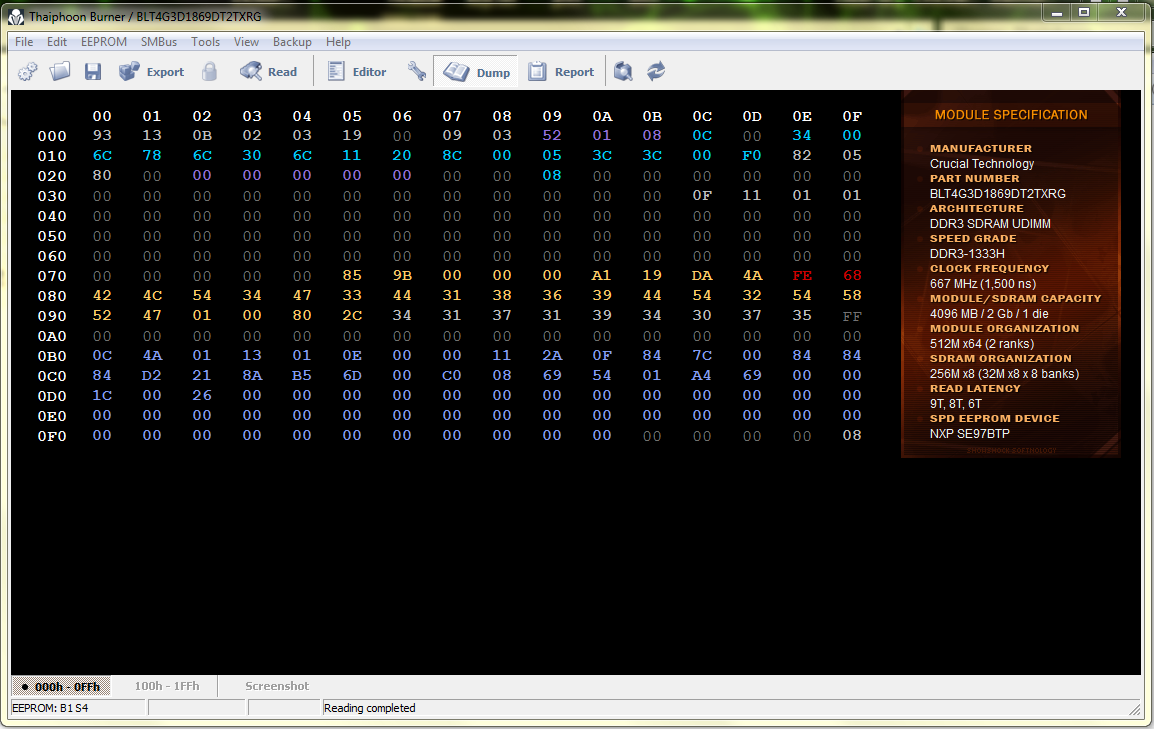Select red byte FE in row 070

click(802, 276)
